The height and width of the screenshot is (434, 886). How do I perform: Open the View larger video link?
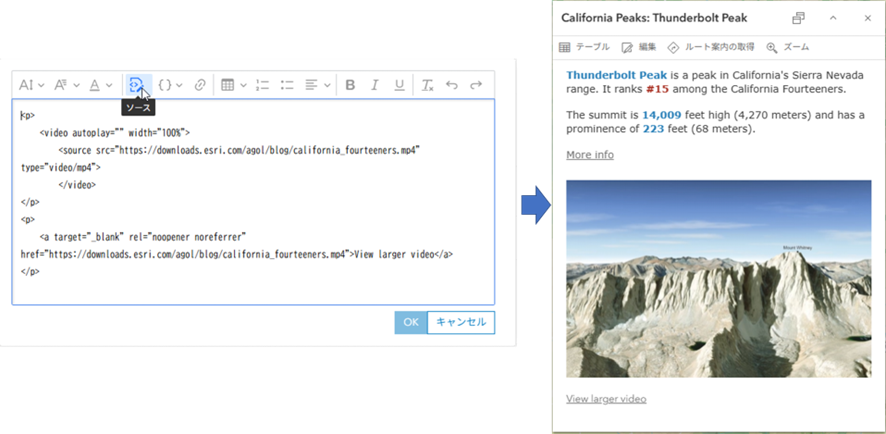pos(606,399)
